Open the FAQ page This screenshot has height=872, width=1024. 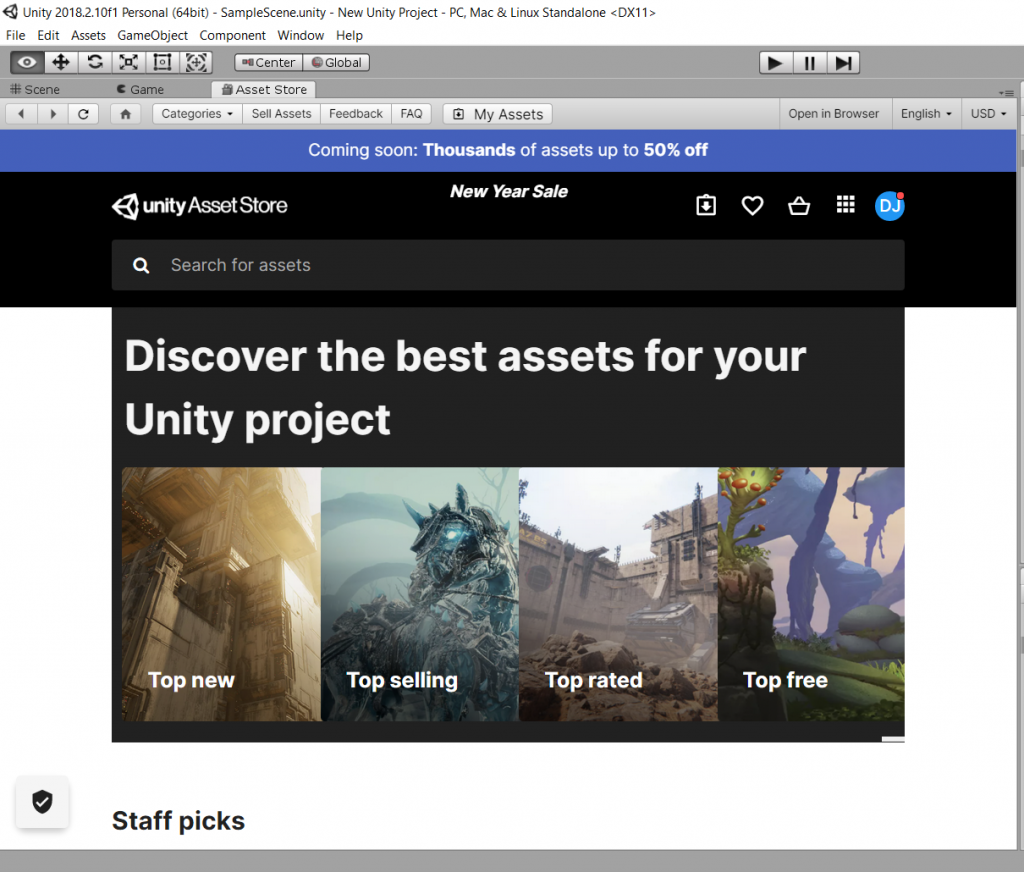pos(411,114)
